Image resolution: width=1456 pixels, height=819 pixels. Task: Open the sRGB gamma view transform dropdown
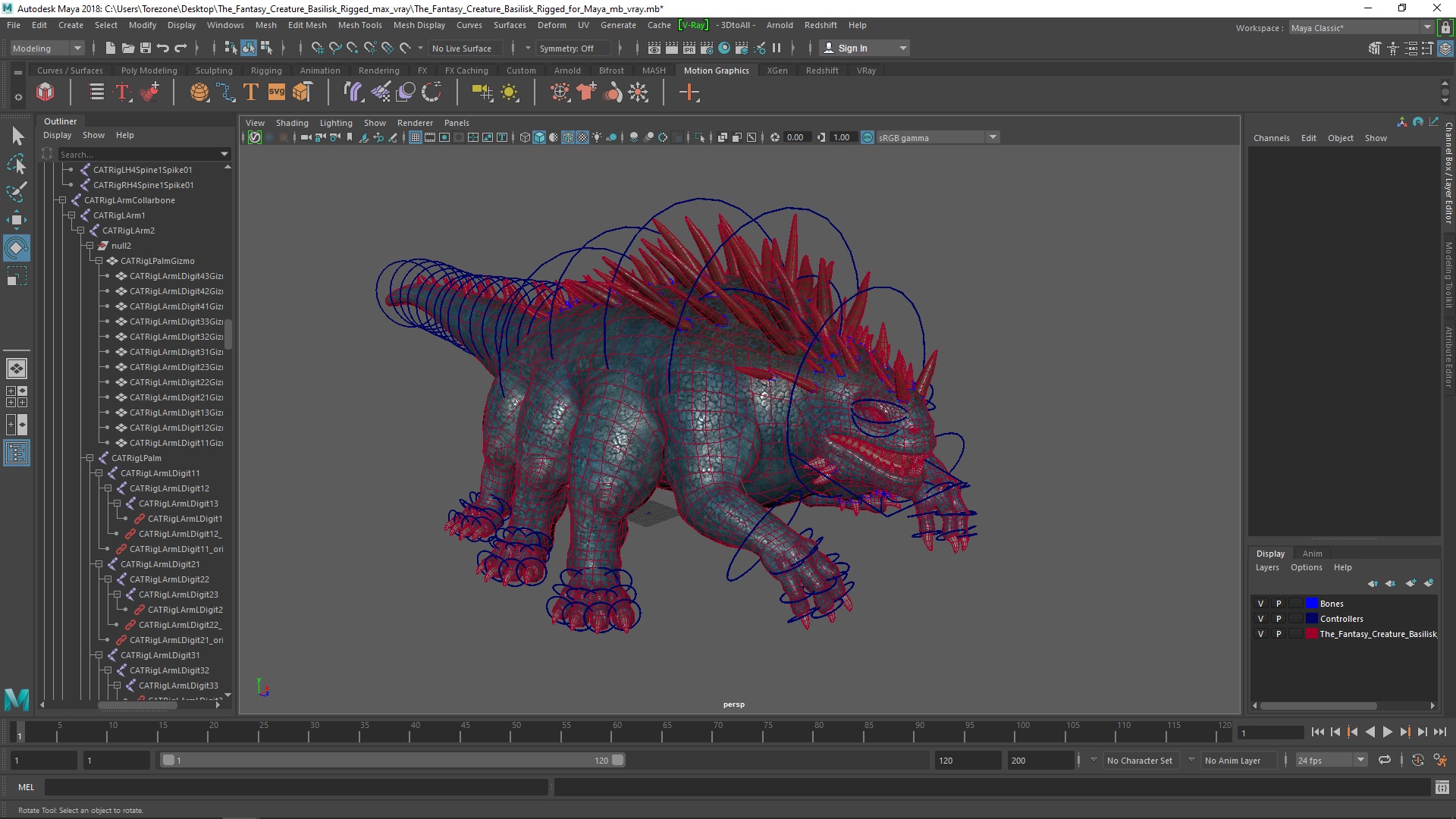938,137
